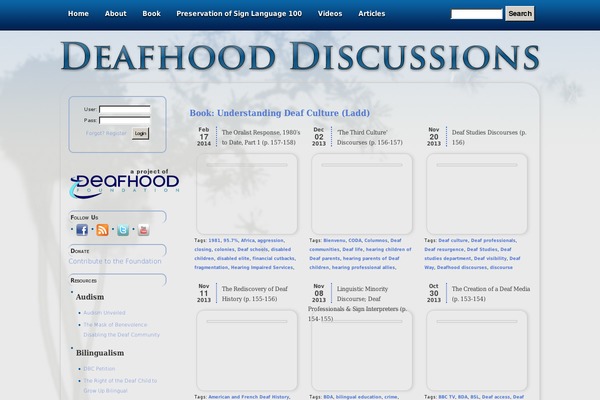The width and height of the screenshot is (600, 400).
Task: Open the Articles menu item
Action: coord(372,13)
